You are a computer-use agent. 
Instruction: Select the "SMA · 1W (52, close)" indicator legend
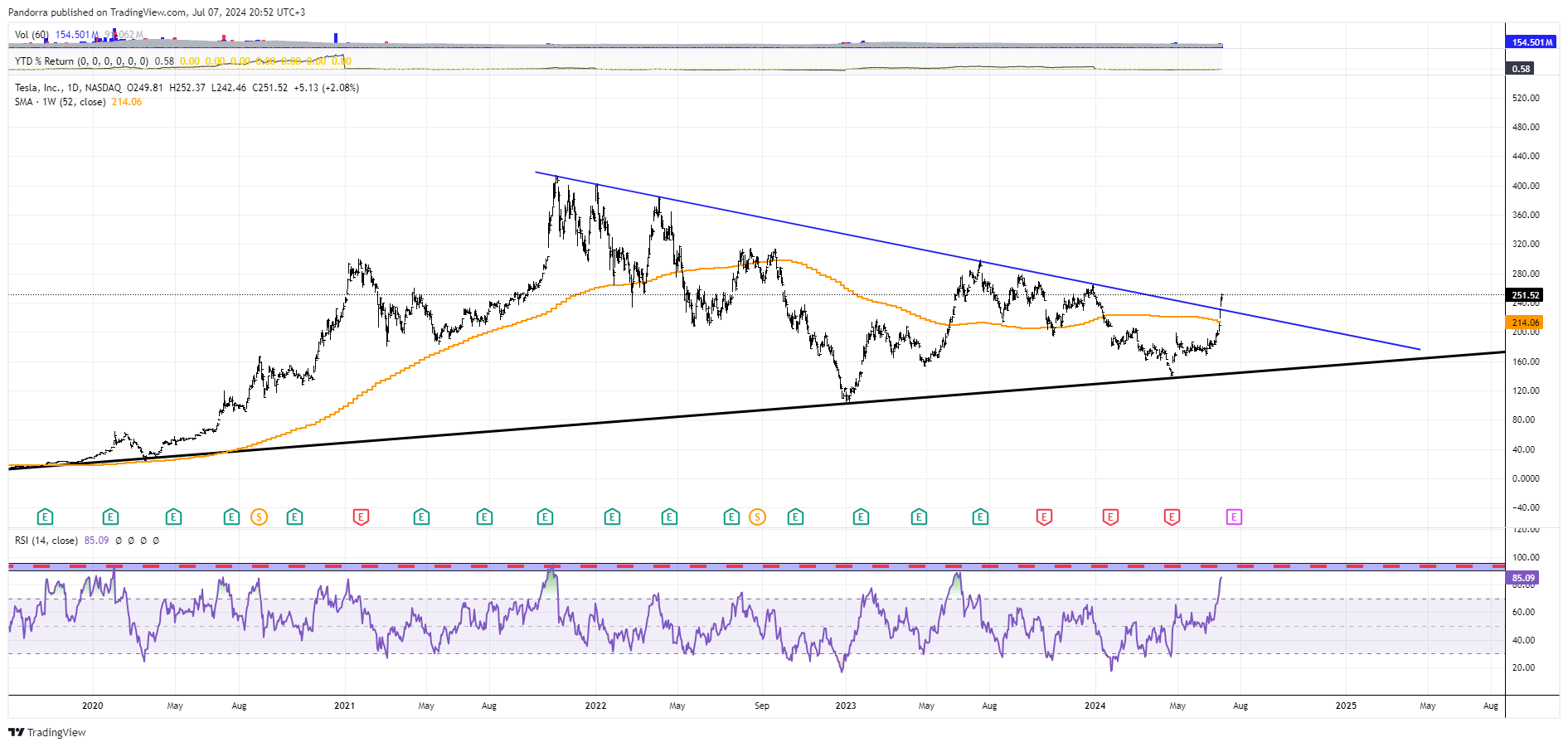61,102
